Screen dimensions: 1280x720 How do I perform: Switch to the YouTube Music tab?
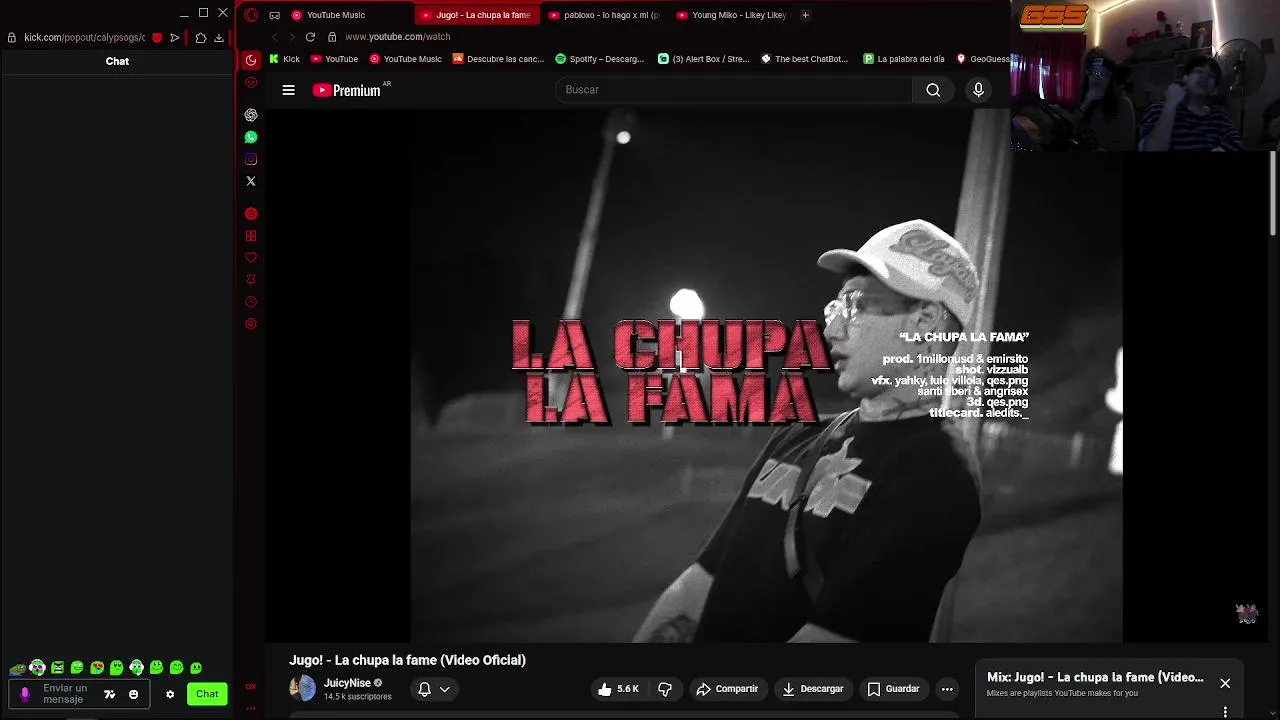coord(335,15)
